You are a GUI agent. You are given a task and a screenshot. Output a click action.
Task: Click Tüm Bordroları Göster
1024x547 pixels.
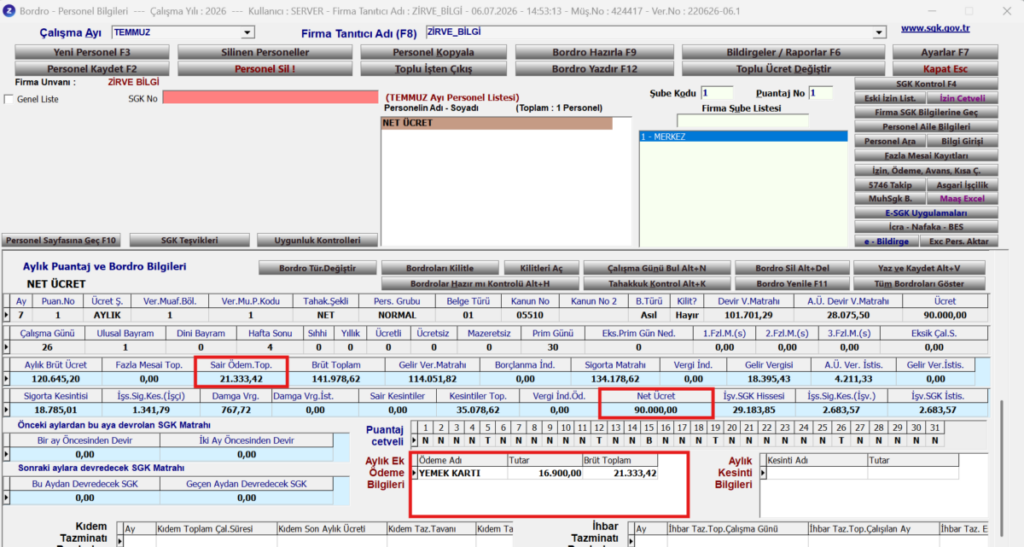[x=919, y=284]
